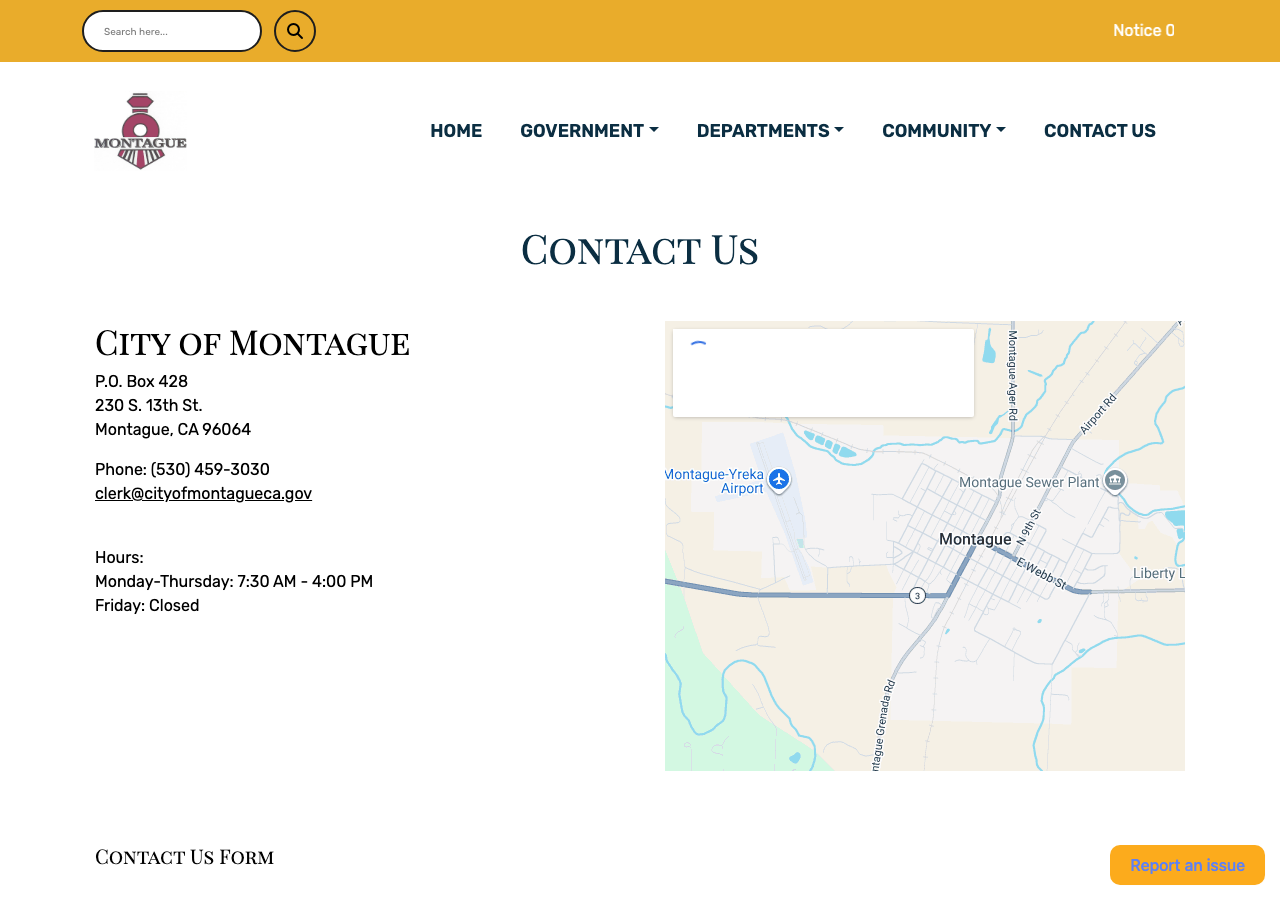Viewport: 1280px width, 900px height.
Task: Open the clerk@cityofmontagueca.gov email link
Action: click(203, 493)
